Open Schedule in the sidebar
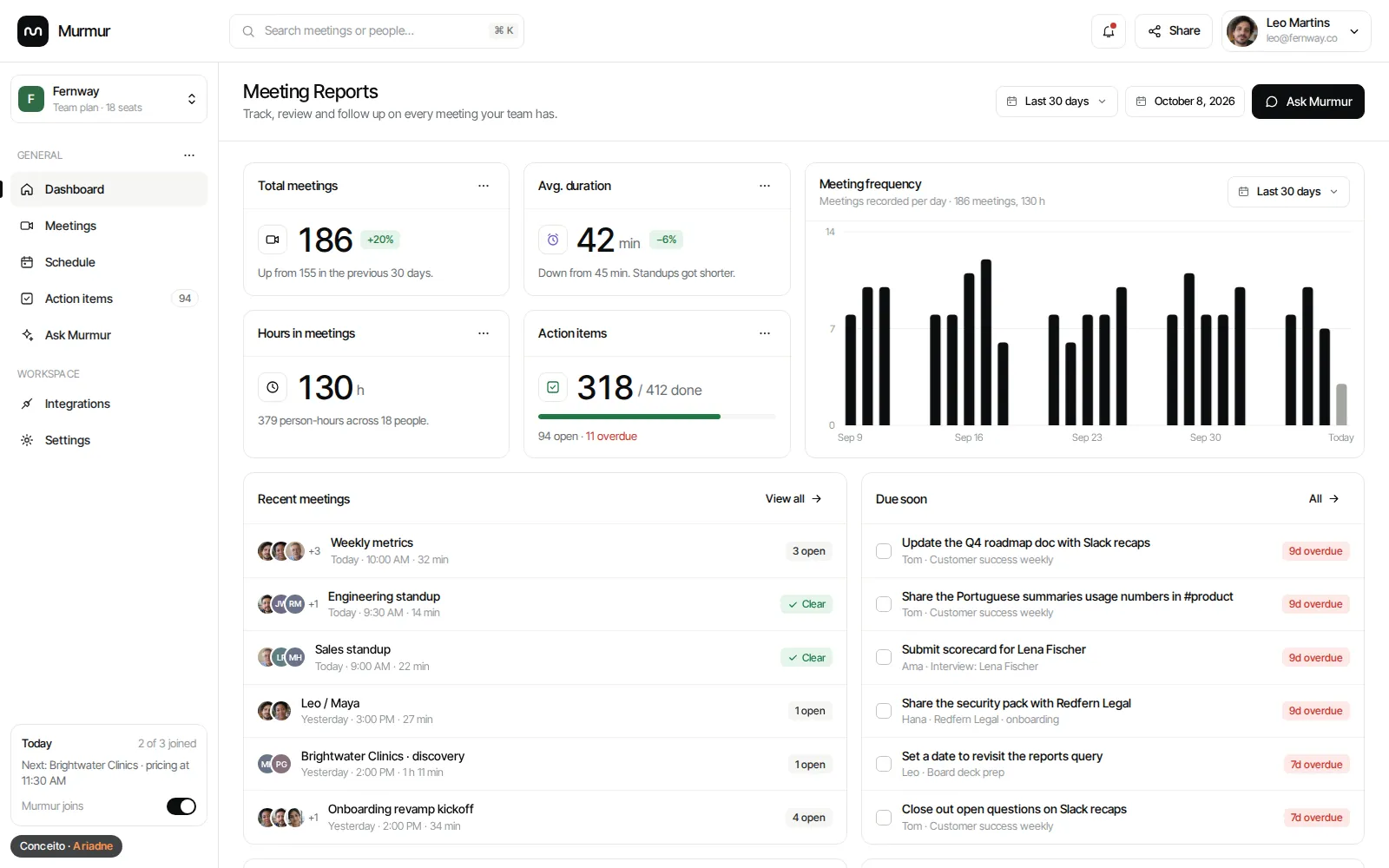Screen dimensions: 1389x868 coord(109,262)
